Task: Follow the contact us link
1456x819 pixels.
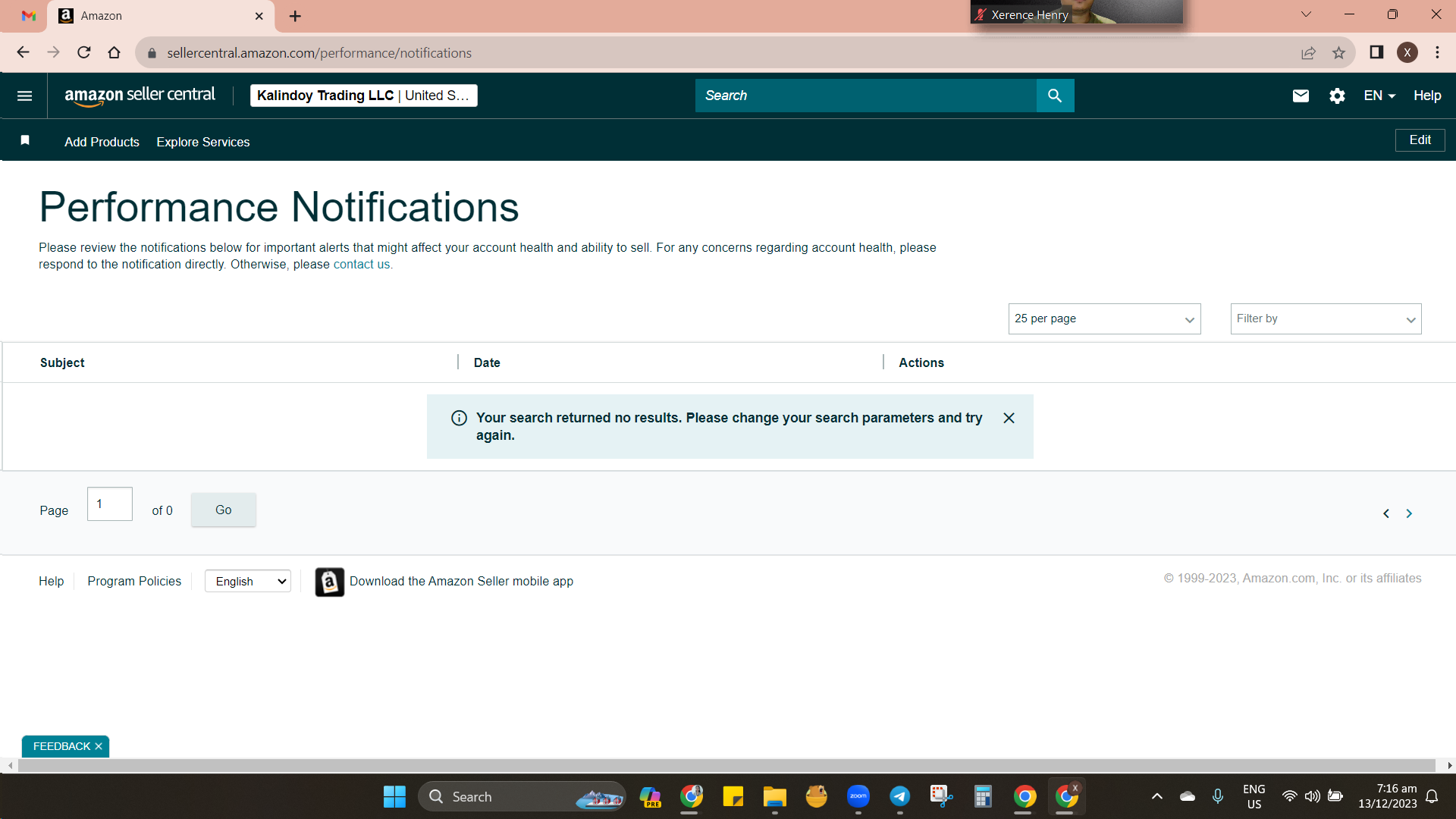Action: (362, 264)
